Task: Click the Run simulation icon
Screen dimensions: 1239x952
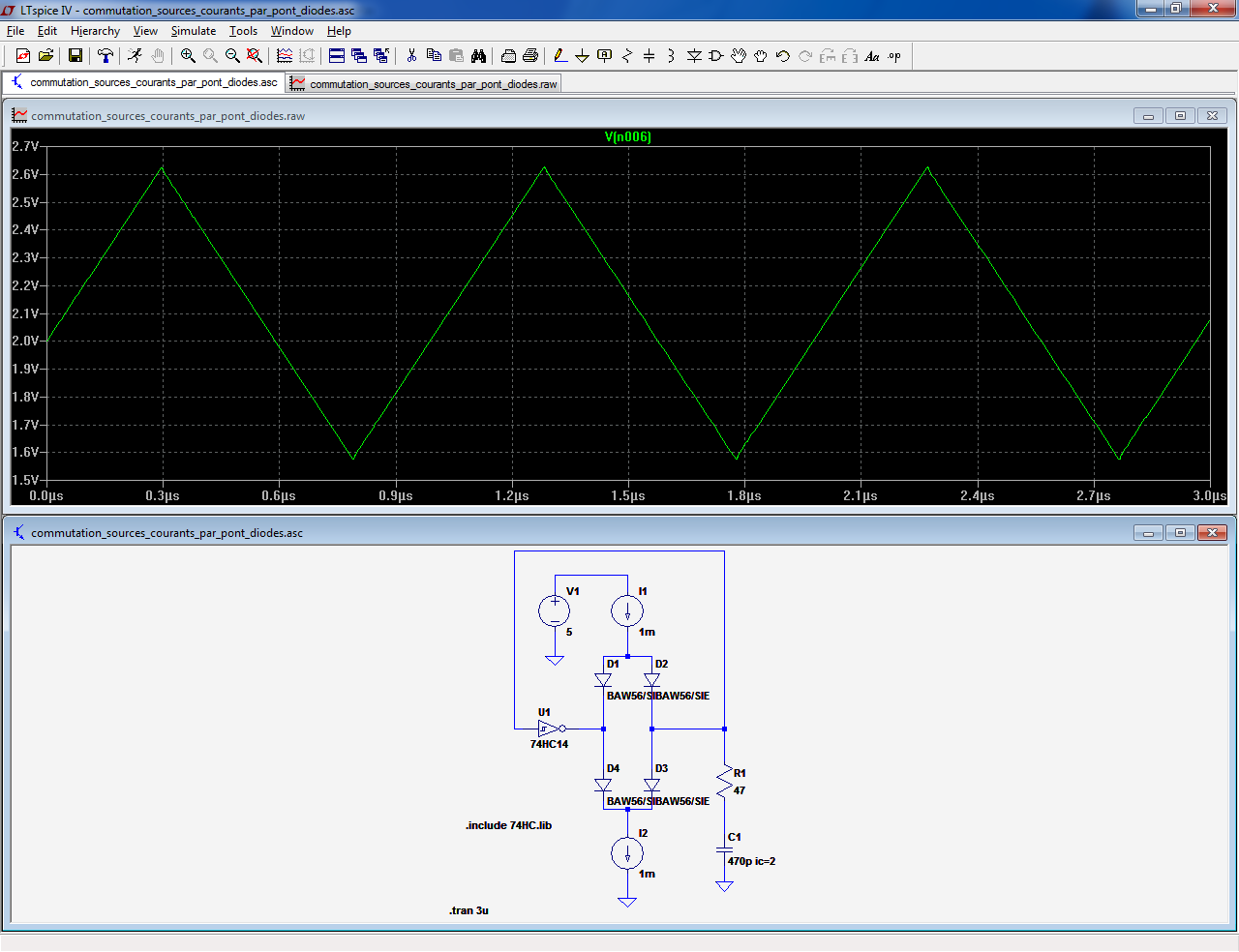Action: click(x=135, y=56)
